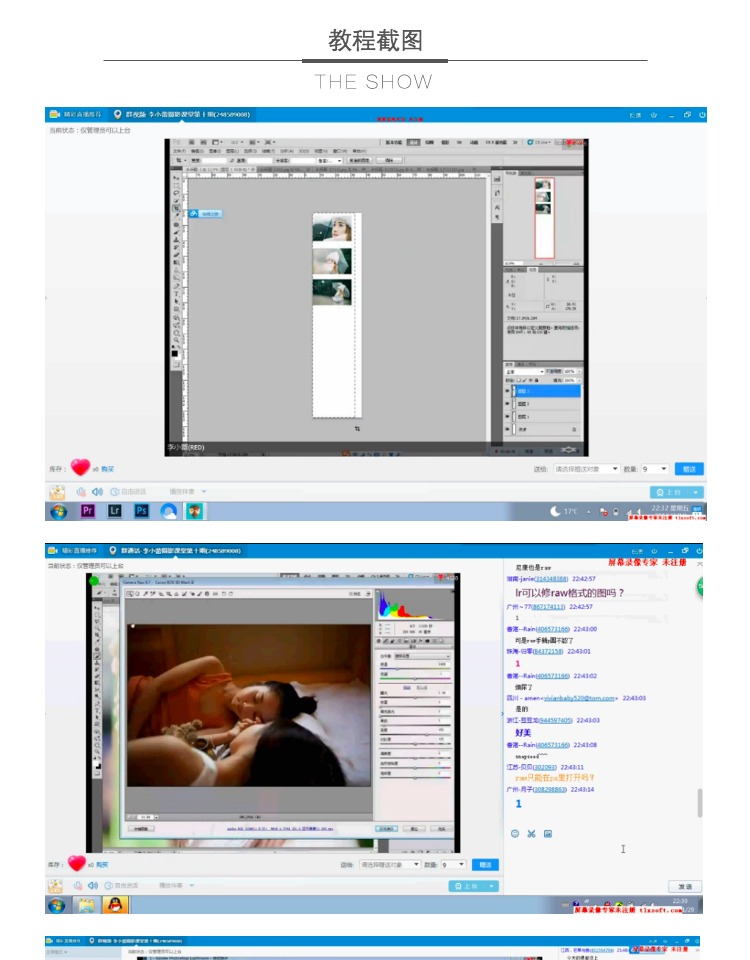Open recipient dropdown 请选择赠送对象 in first screenshot
This screenshot has height=960, width=750.
(x=587, y=469)
